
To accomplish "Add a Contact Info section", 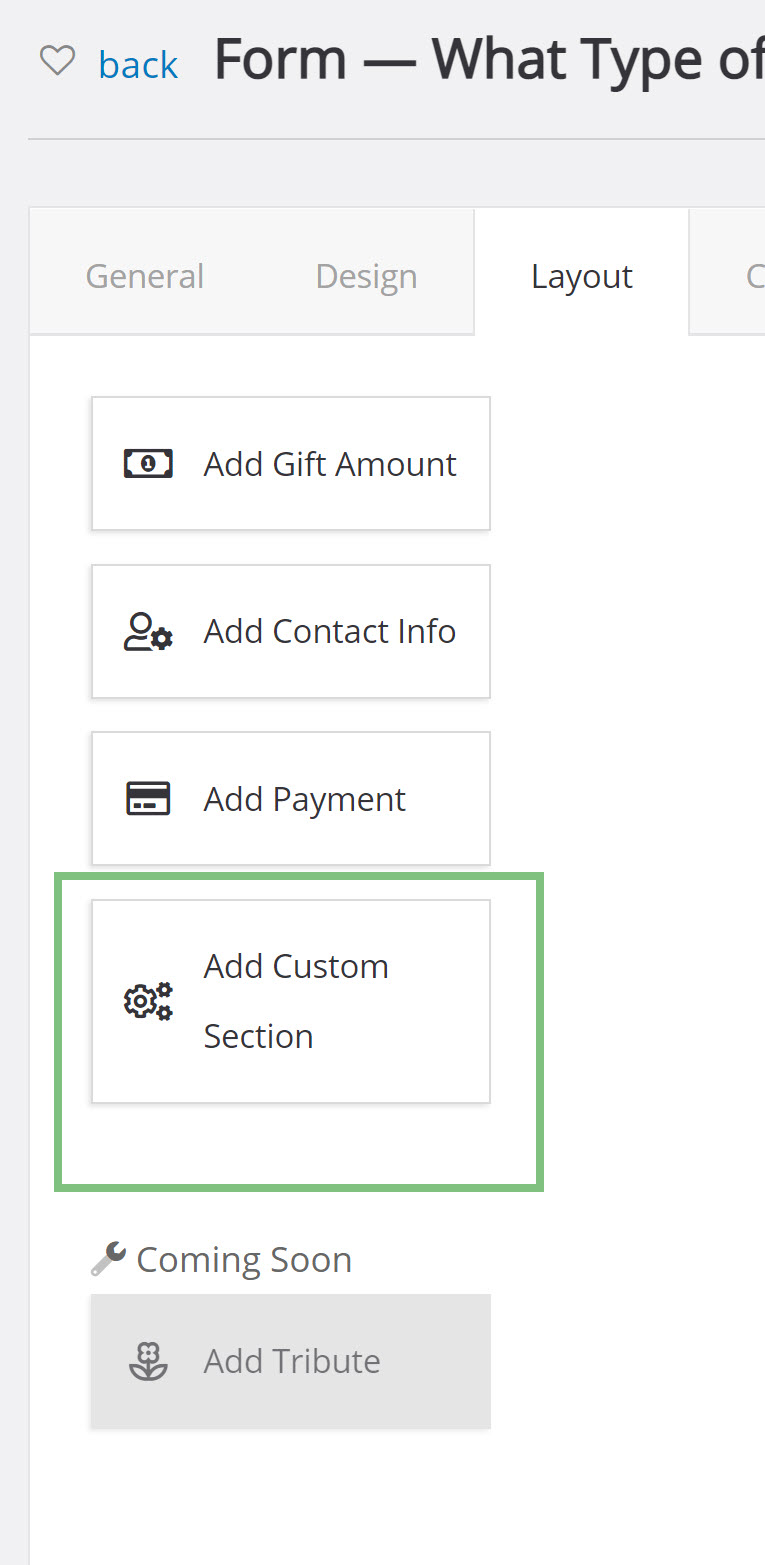I will tap(291, 631).
